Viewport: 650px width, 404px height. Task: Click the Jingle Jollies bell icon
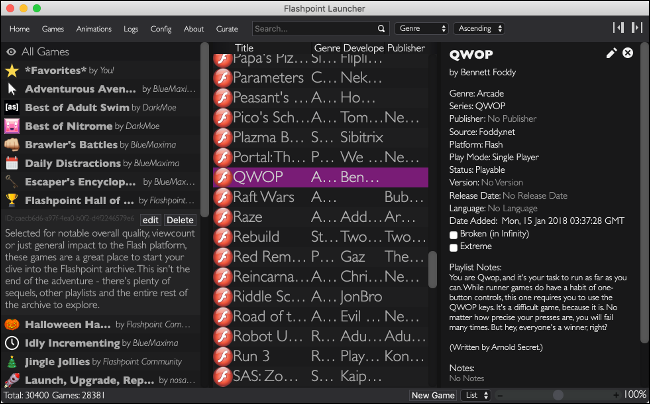coord(12,361)
